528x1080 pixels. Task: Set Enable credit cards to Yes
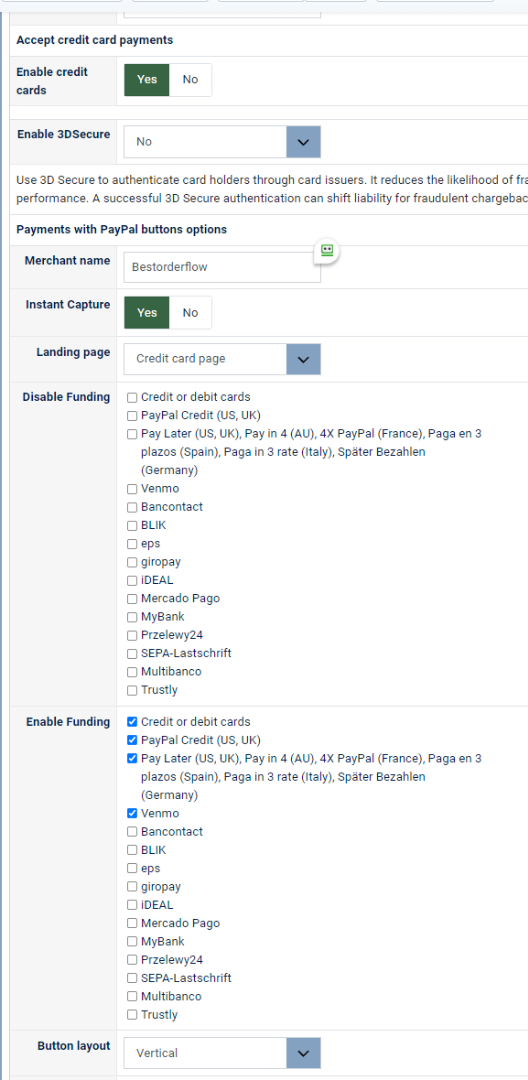click(x=147, y=80)
